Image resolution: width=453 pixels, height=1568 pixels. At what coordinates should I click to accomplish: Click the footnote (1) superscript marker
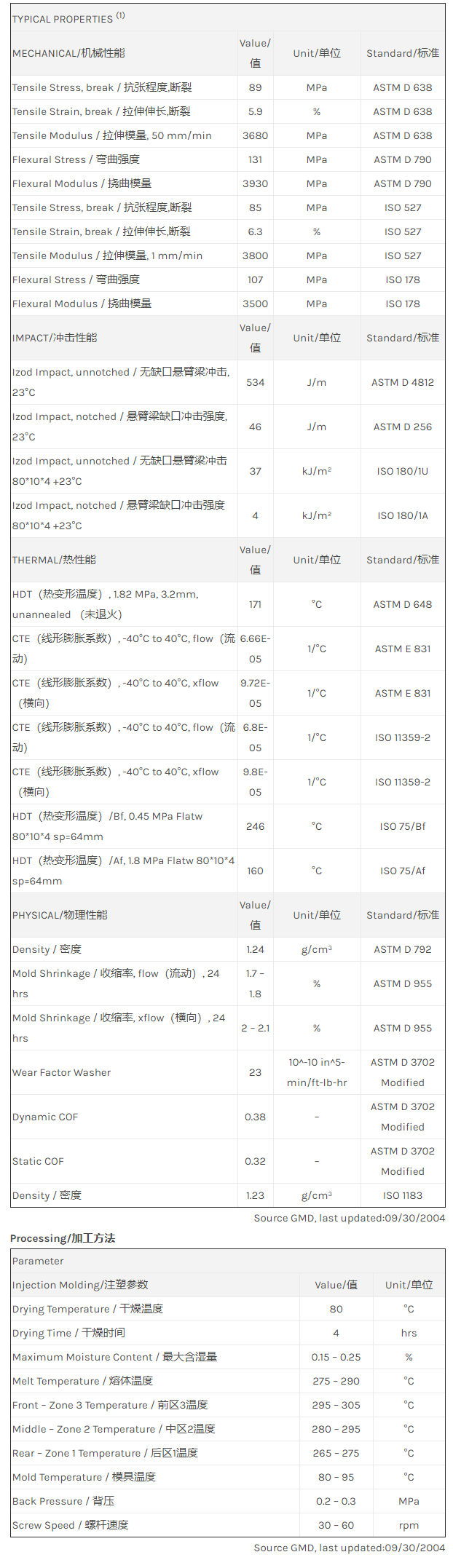click(x=121, y=15)
